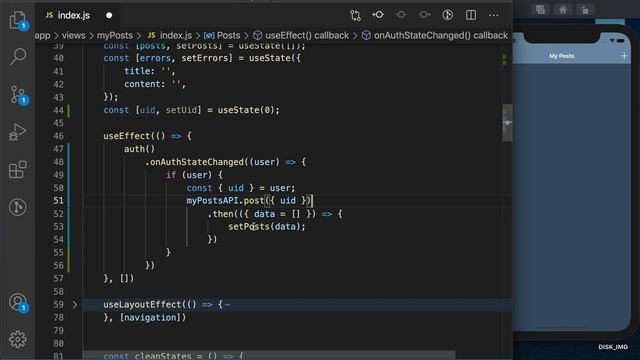This screenshot has width=640, height=360.
Task: Open the Search view in activity bar
Action: [x=18, y=56]
